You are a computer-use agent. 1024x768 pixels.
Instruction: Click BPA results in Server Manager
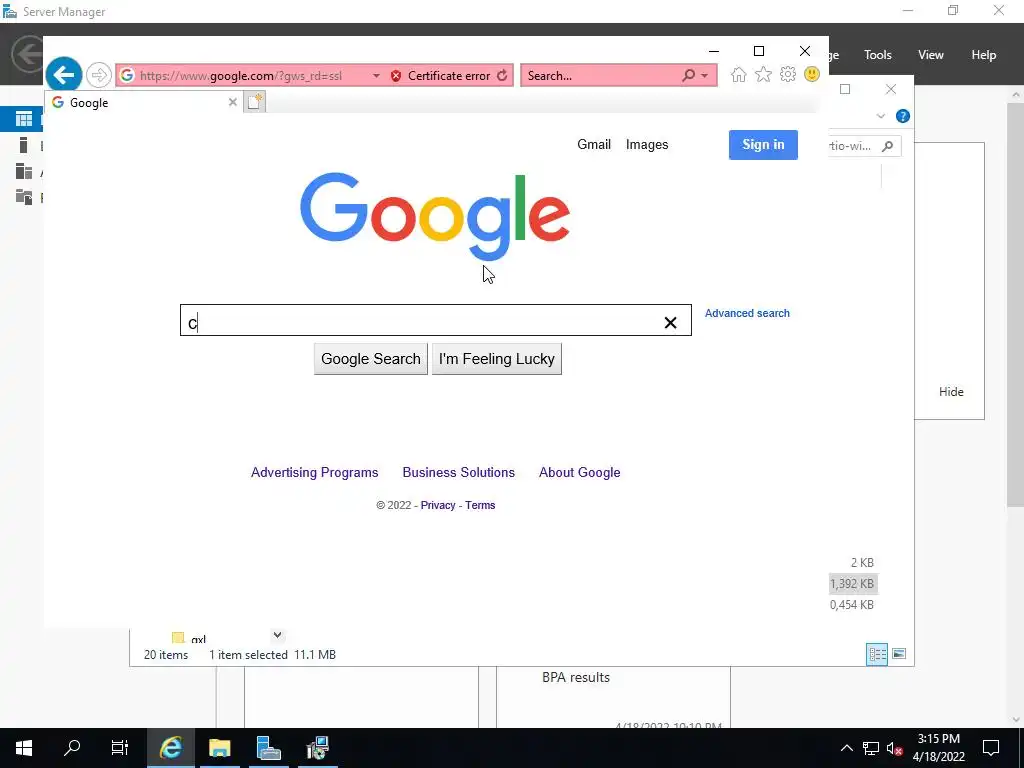[x=575, y=677]
